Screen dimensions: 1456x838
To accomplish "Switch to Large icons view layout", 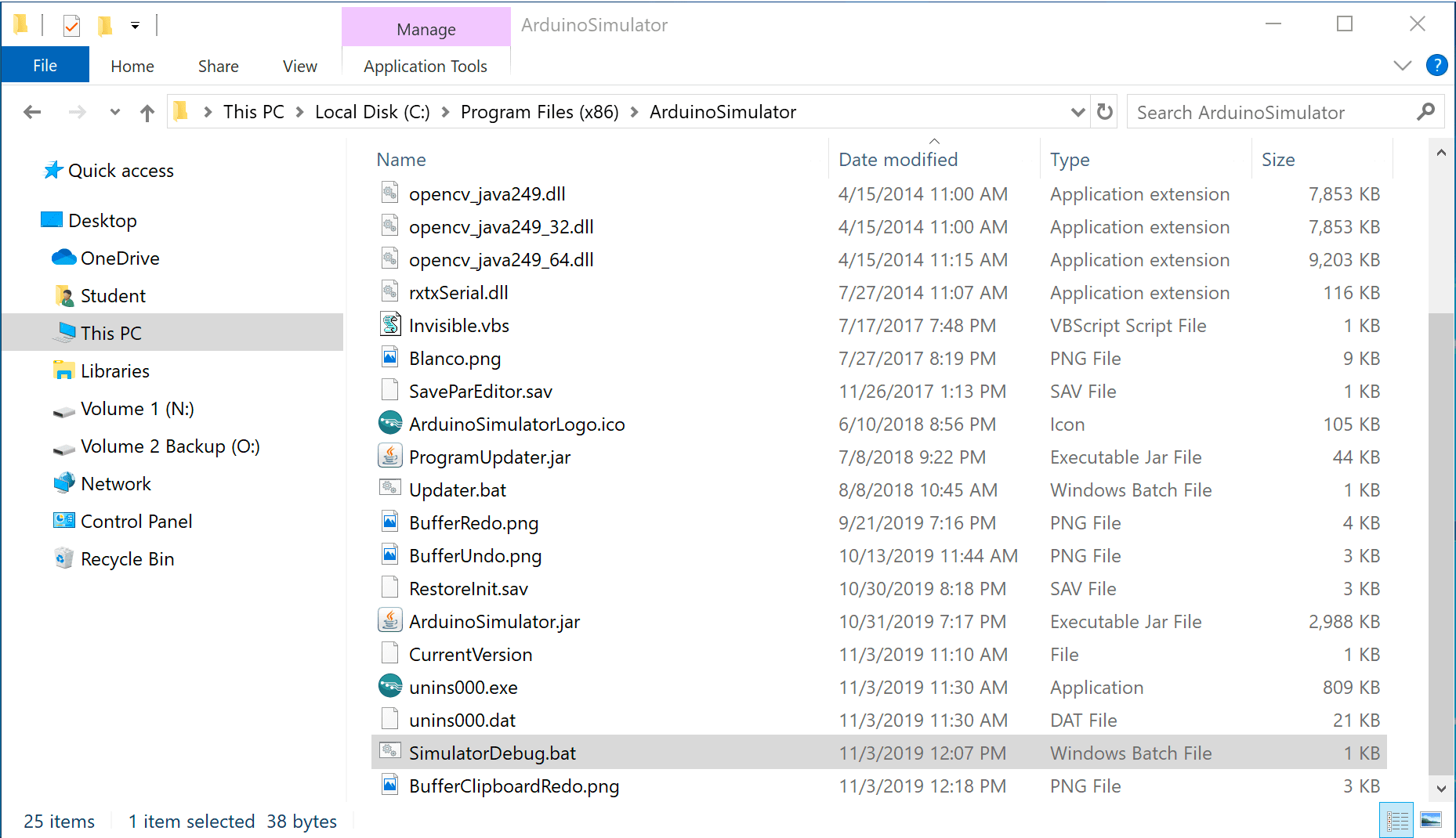I will coord(1431,820).
